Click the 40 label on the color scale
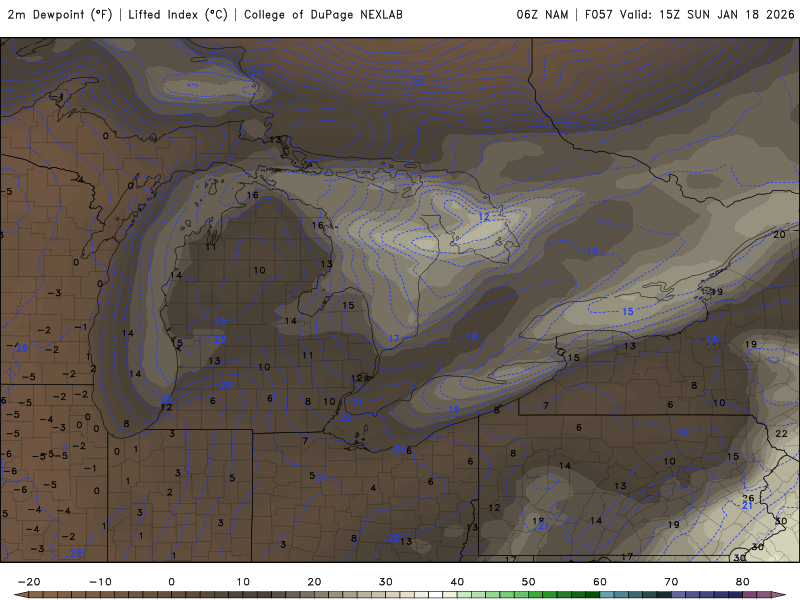800x600 pixels. click(x=457, y=582)
